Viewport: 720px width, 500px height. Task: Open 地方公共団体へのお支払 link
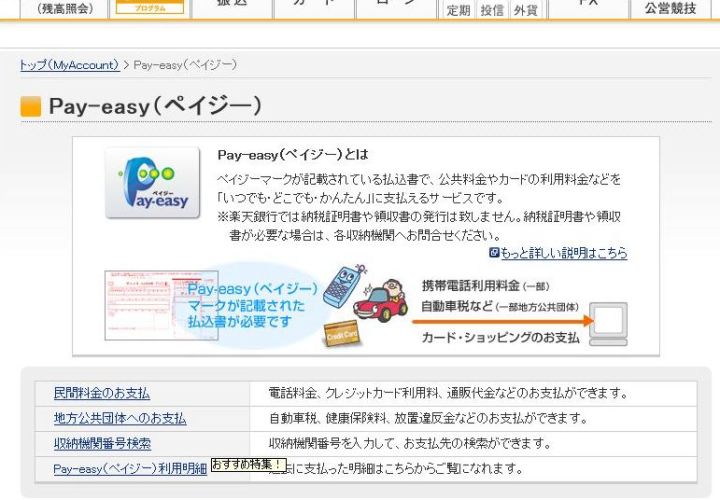[120, 419]
